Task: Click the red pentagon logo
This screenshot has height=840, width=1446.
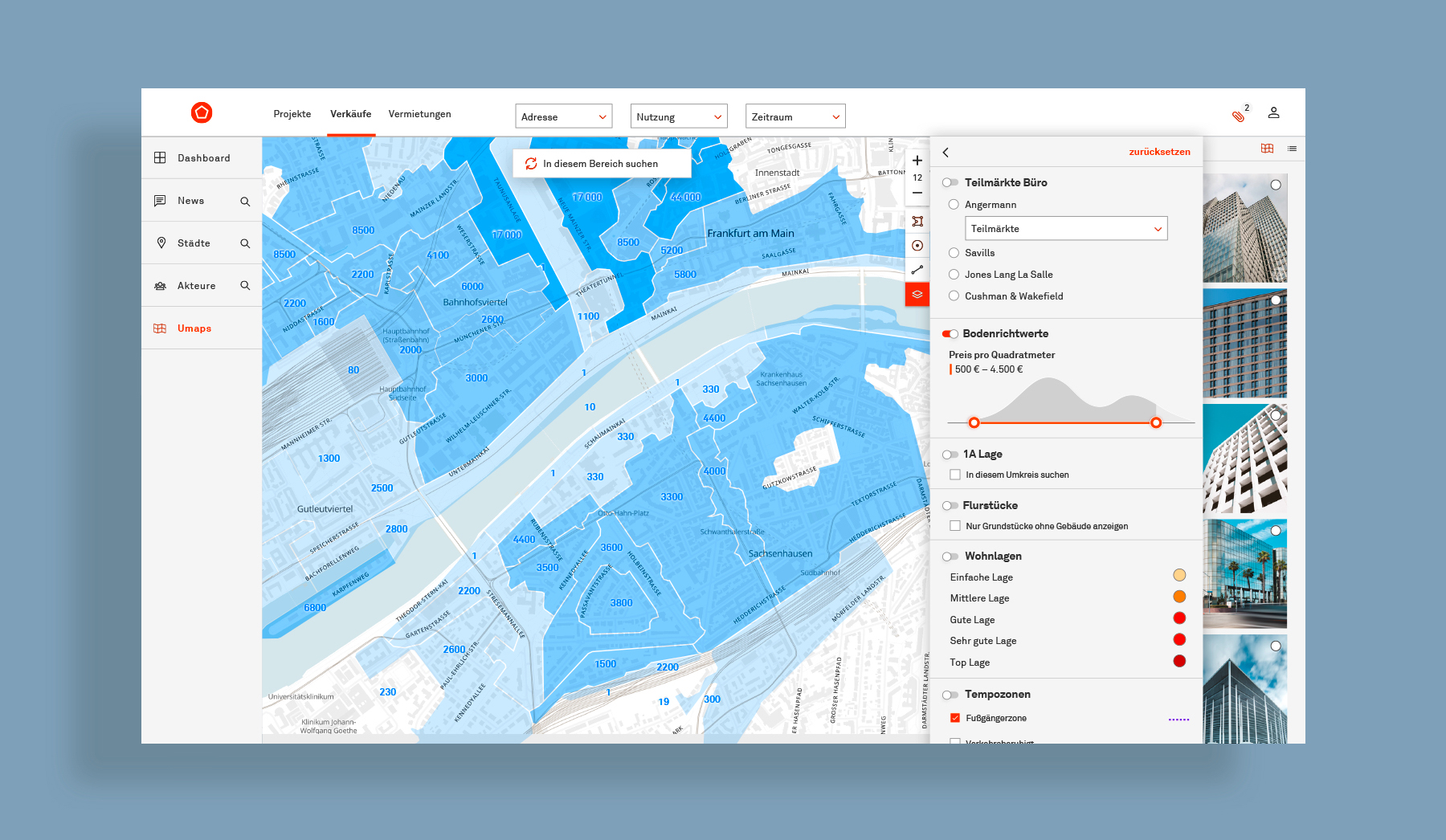Action: [x=202, y=112]
